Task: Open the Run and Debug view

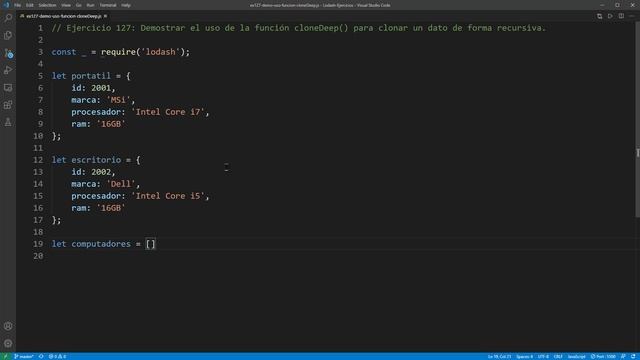Action: 8,70
